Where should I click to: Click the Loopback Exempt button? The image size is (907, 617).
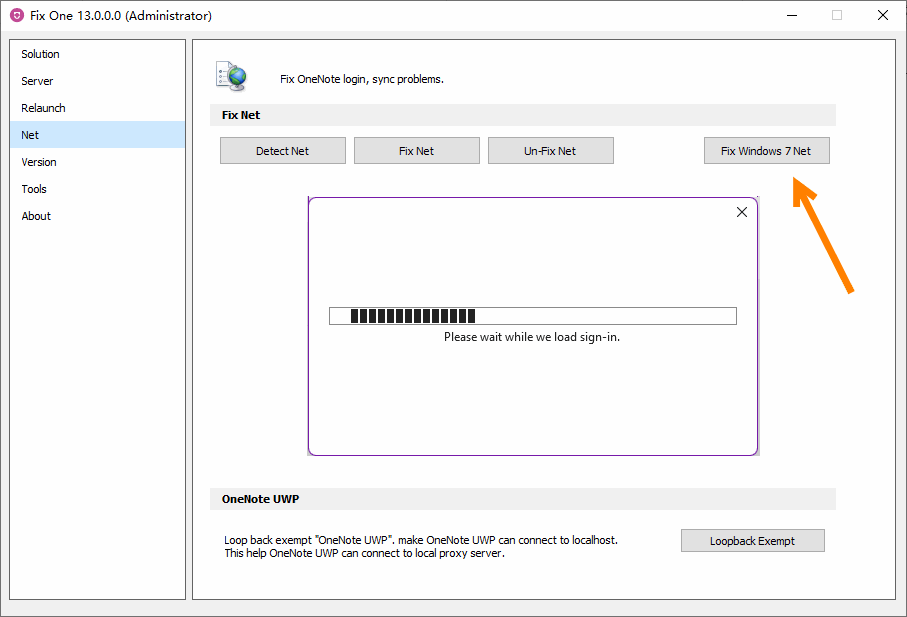(753, 541)
